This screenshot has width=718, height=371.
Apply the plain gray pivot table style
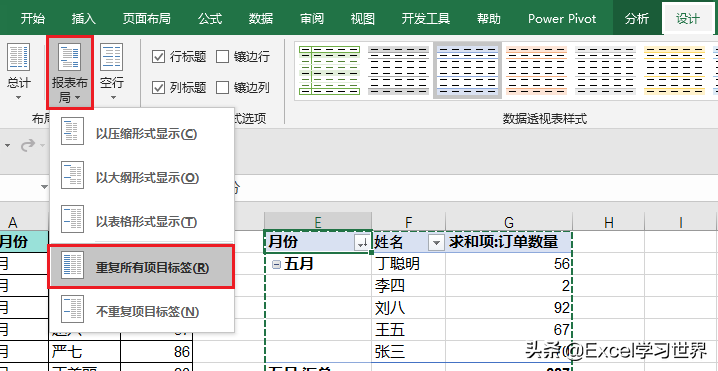(x=605, y=71)
